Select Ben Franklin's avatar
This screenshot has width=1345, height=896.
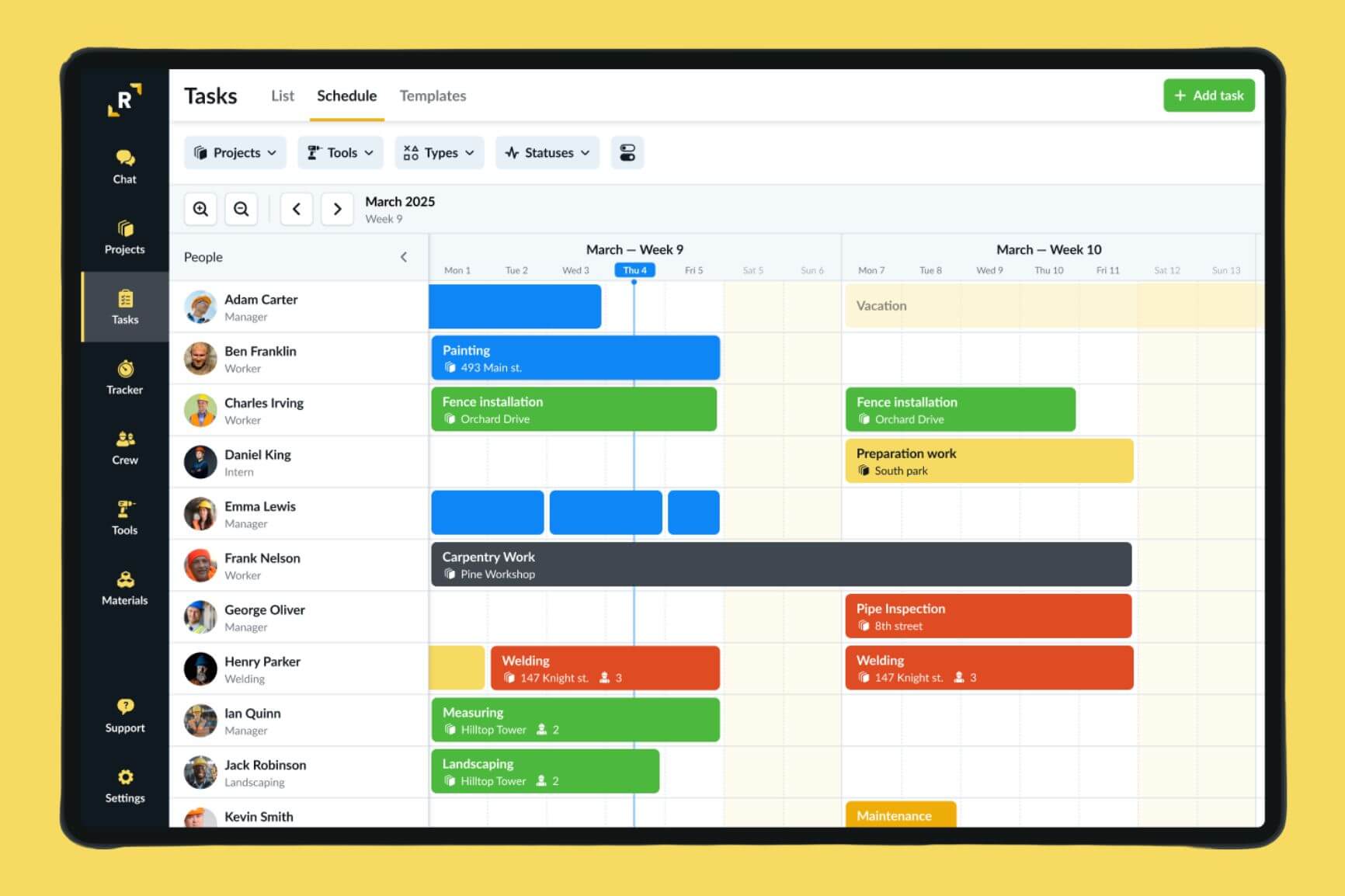(x=200, y=359)
